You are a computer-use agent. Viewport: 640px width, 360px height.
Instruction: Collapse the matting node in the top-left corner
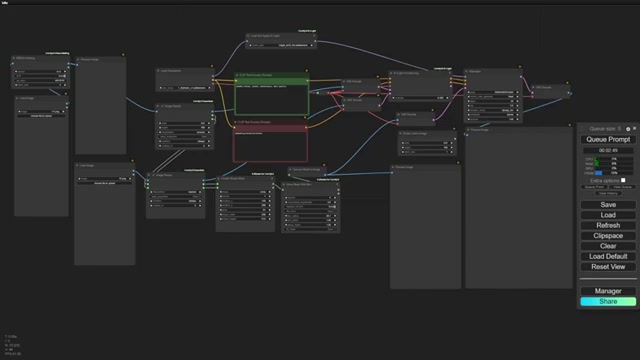13,58
